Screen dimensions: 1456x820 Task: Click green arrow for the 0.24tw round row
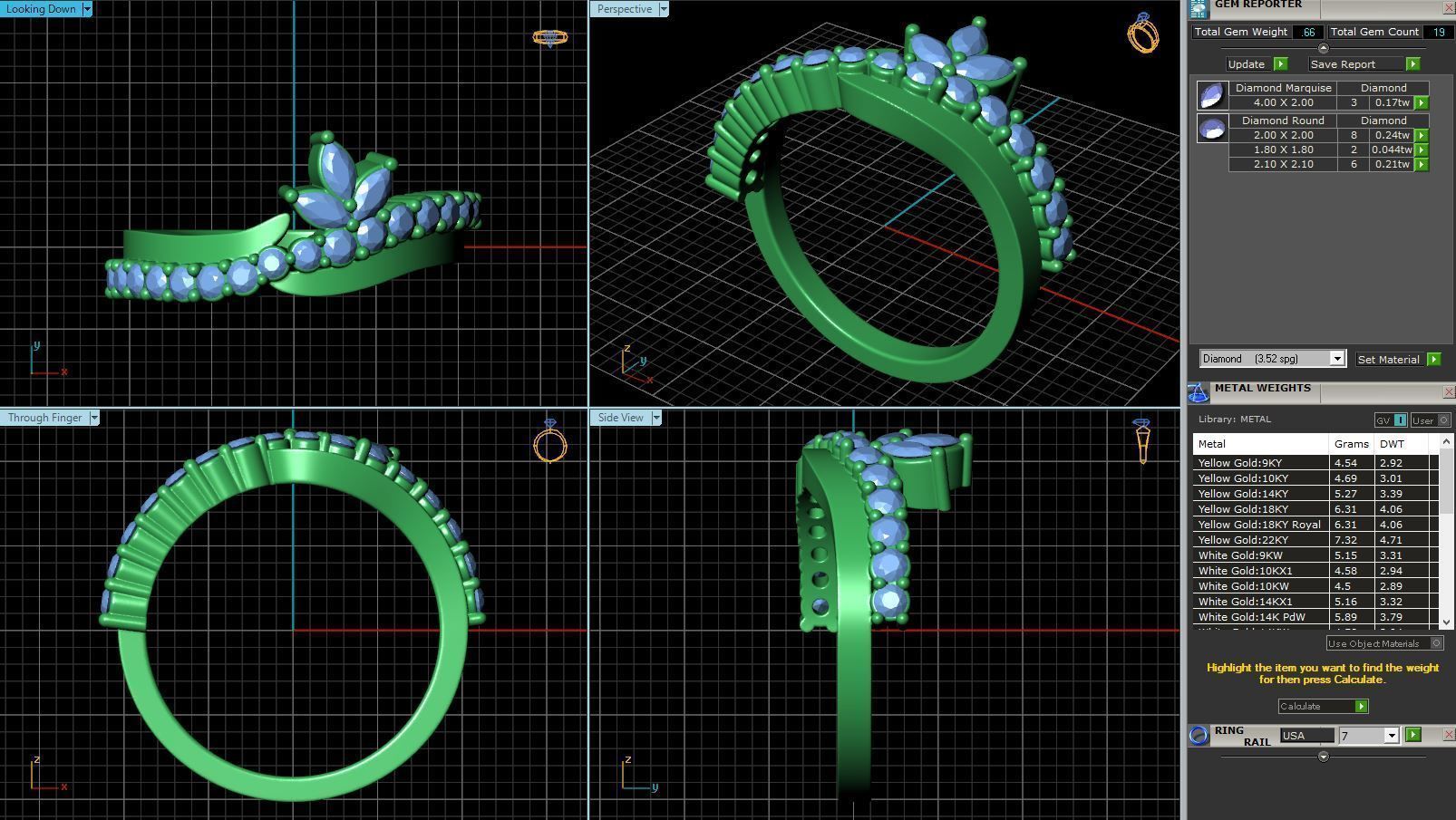coord(1421,136)
